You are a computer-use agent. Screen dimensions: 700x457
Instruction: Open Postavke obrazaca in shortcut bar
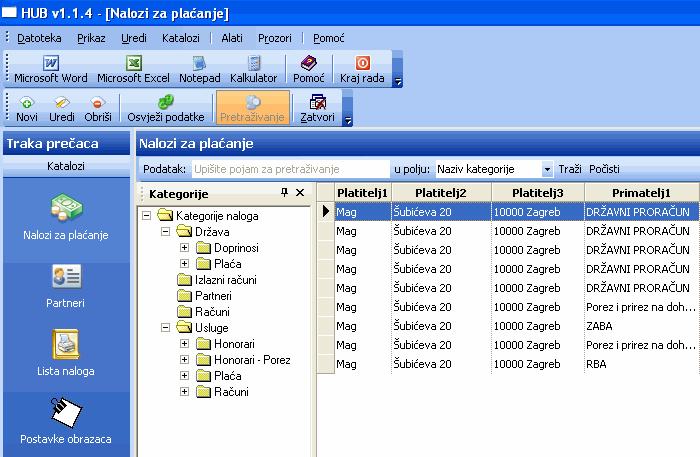point(66,421)
